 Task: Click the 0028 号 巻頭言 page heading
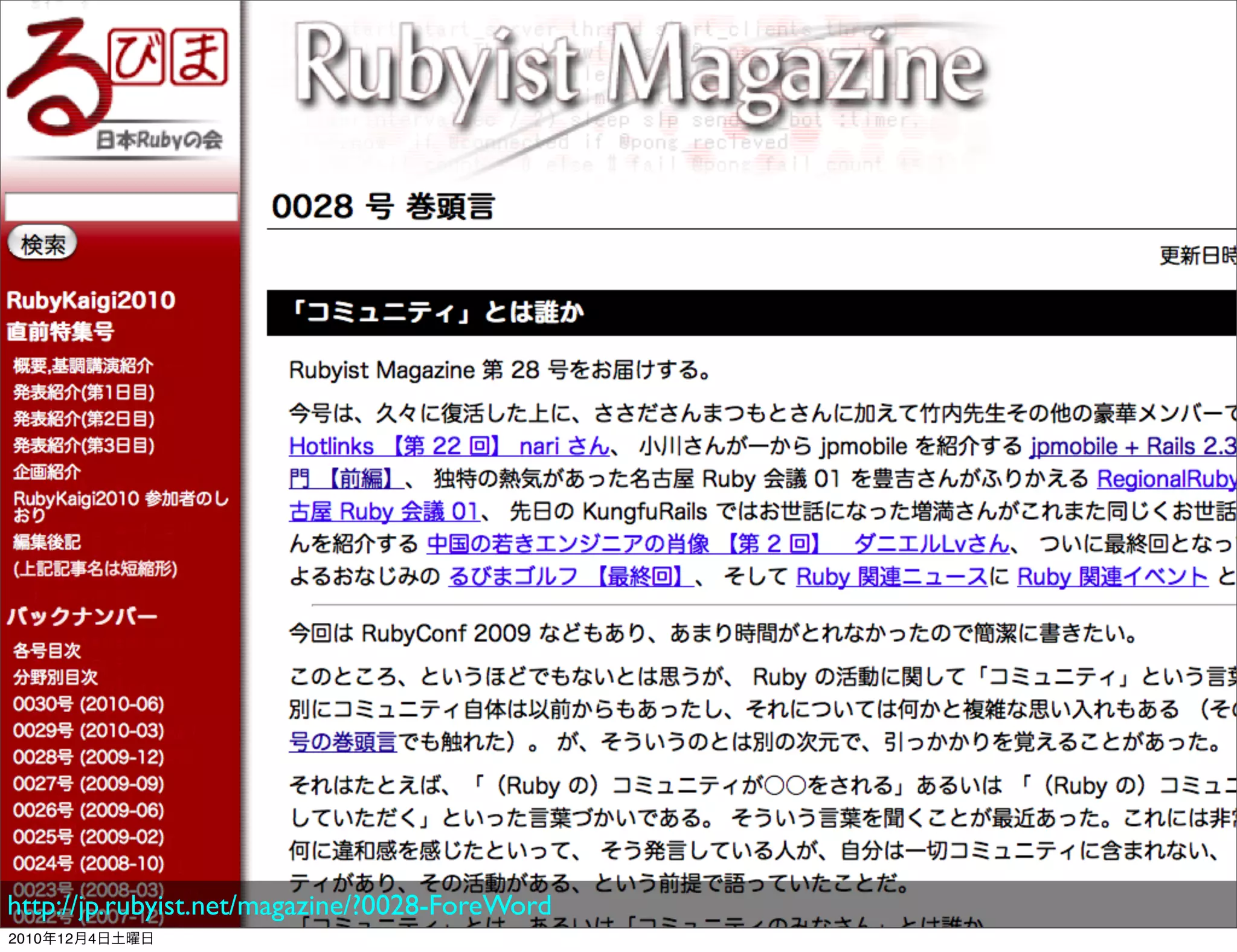pos(383,207)
